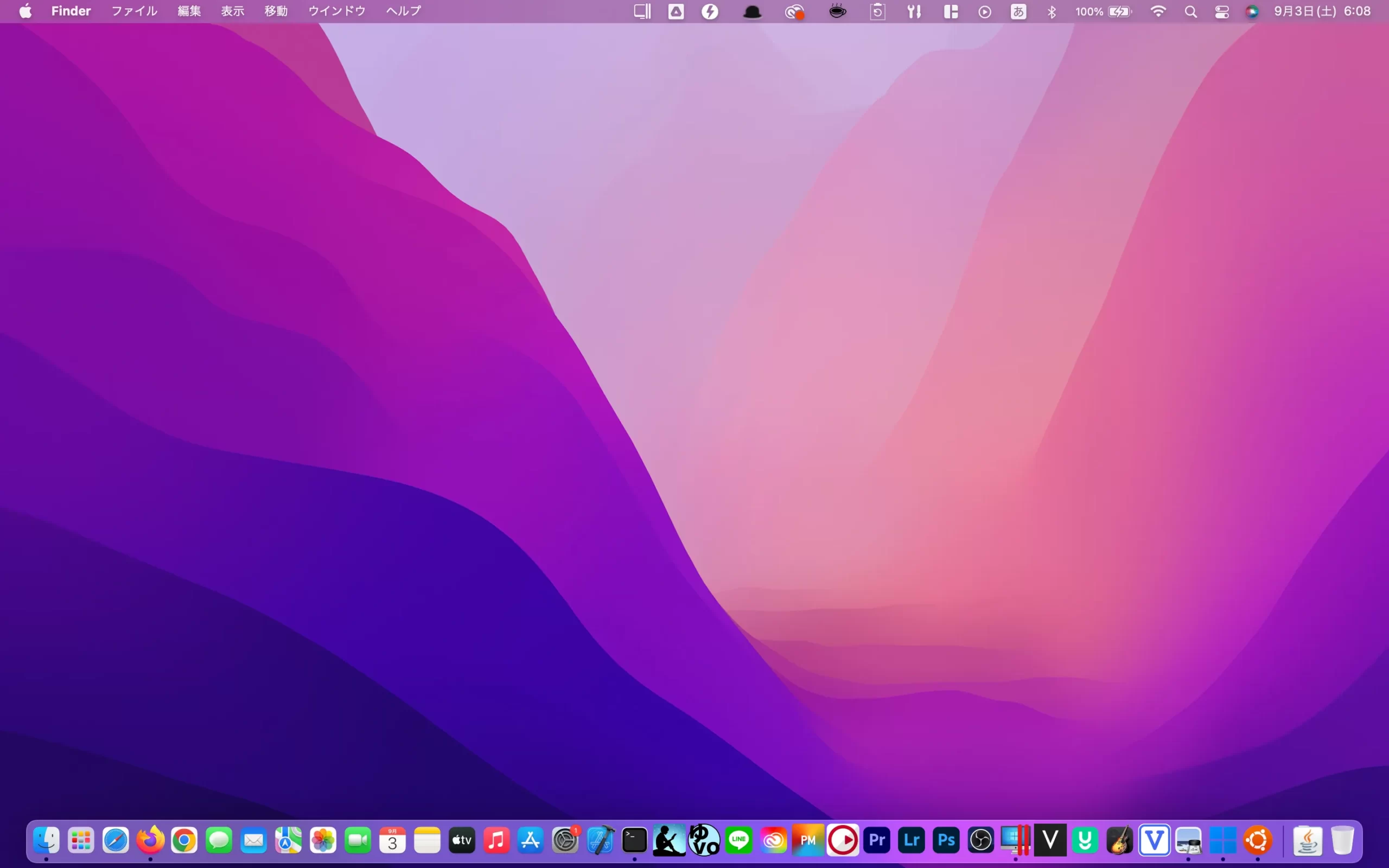
Task: Open Parallels Desktop in Dock
Action: pos(1015,840)
